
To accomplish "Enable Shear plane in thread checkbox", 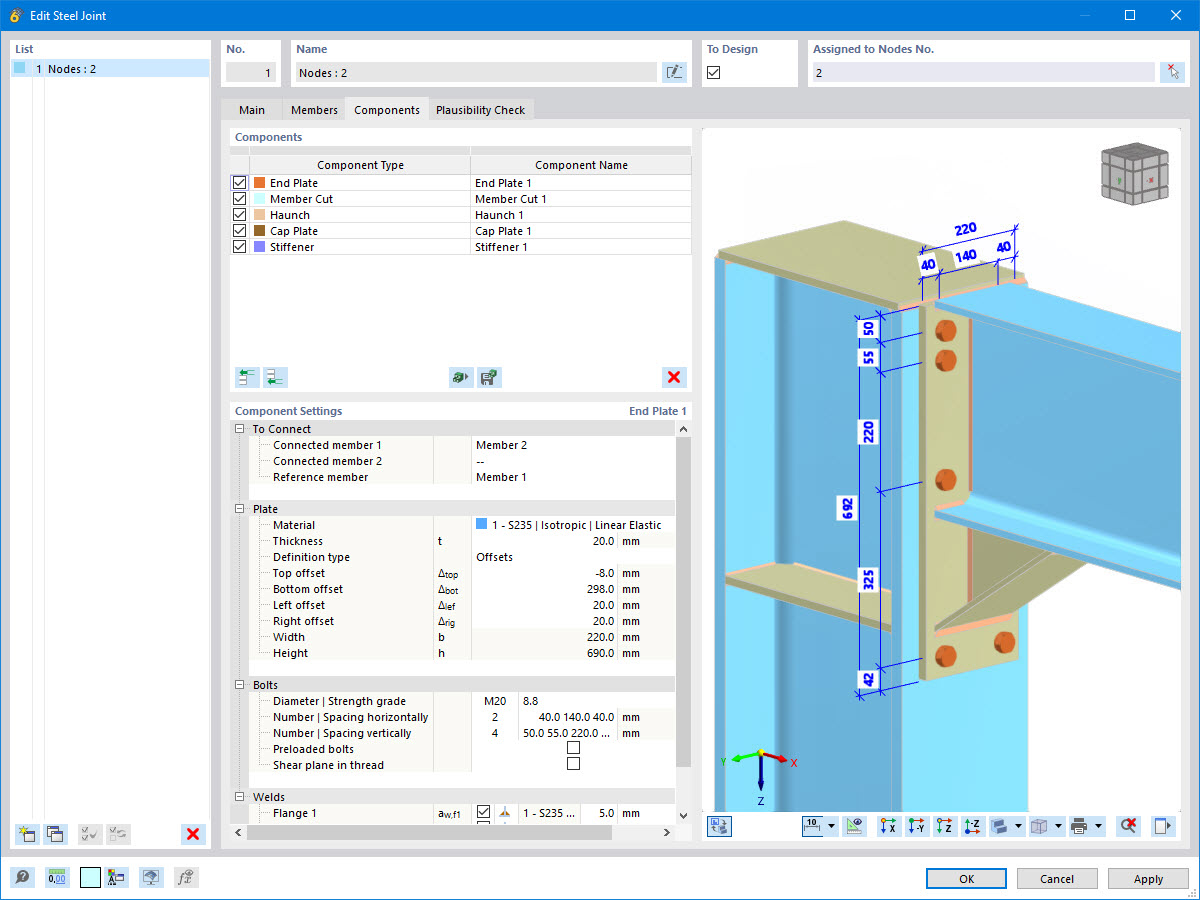I will click(x=573, y=764).
